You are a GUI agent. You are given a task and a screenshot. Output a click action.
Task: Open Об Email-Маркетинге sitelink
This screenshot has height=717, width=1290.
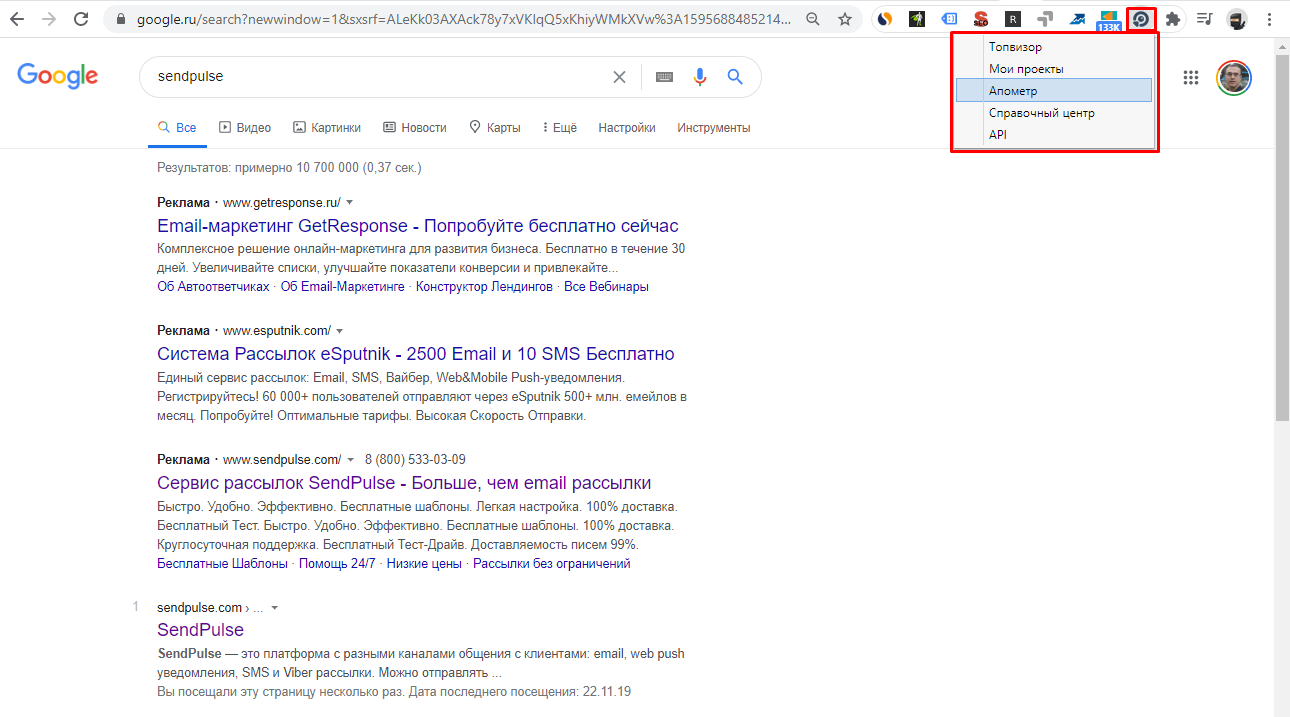tap(343, 287)
